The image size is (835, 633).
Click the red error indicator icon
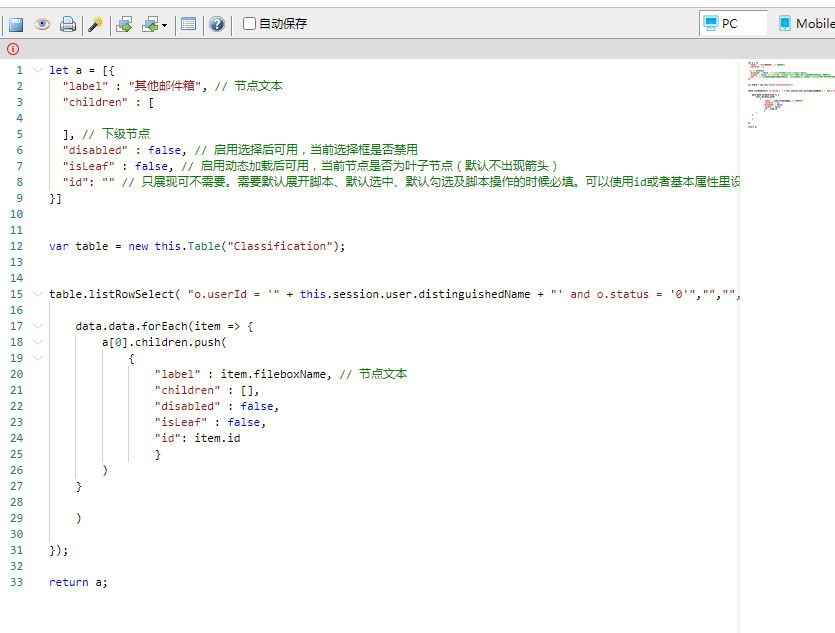(x=13, y=49)
